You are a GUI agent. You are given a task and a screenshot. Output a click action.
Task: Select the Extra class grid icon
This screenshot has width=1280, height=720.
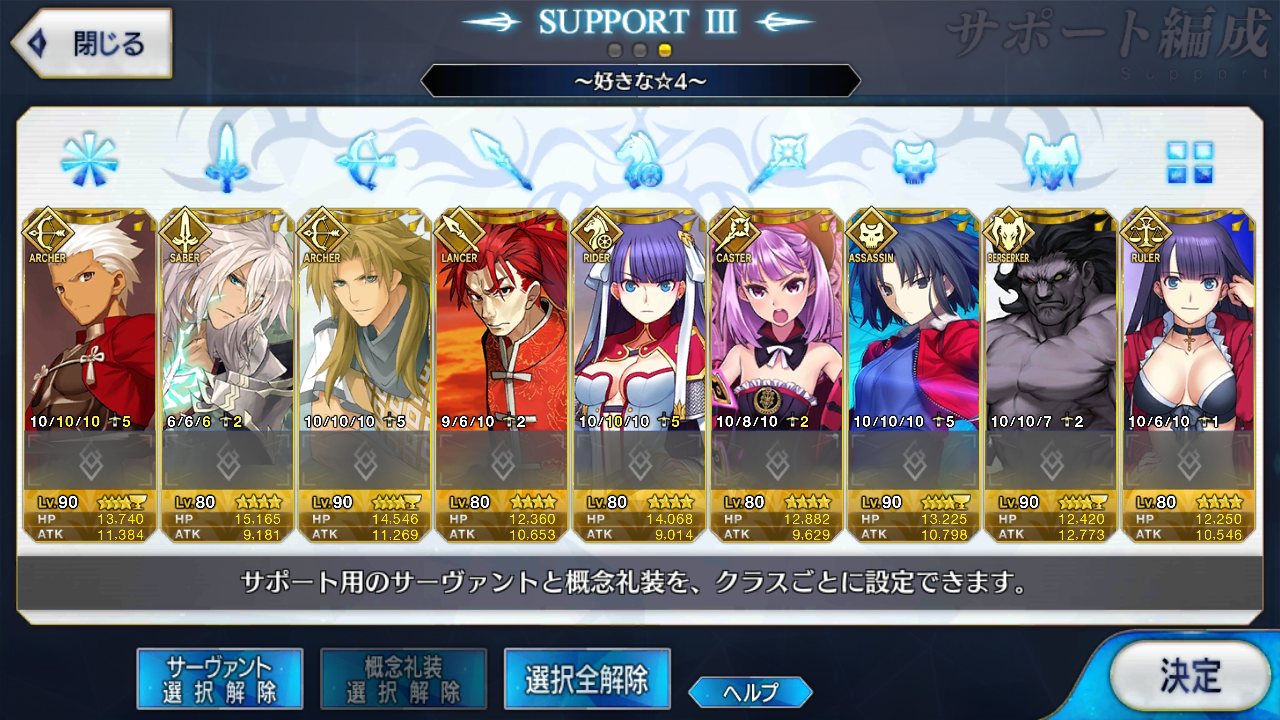coord(1190,161)
